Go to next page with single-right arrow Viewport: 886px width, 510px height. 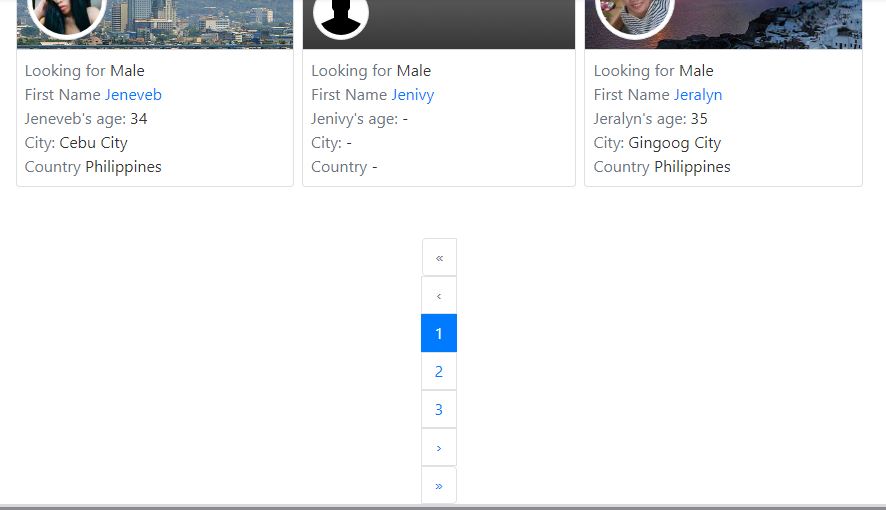point(439,447)
